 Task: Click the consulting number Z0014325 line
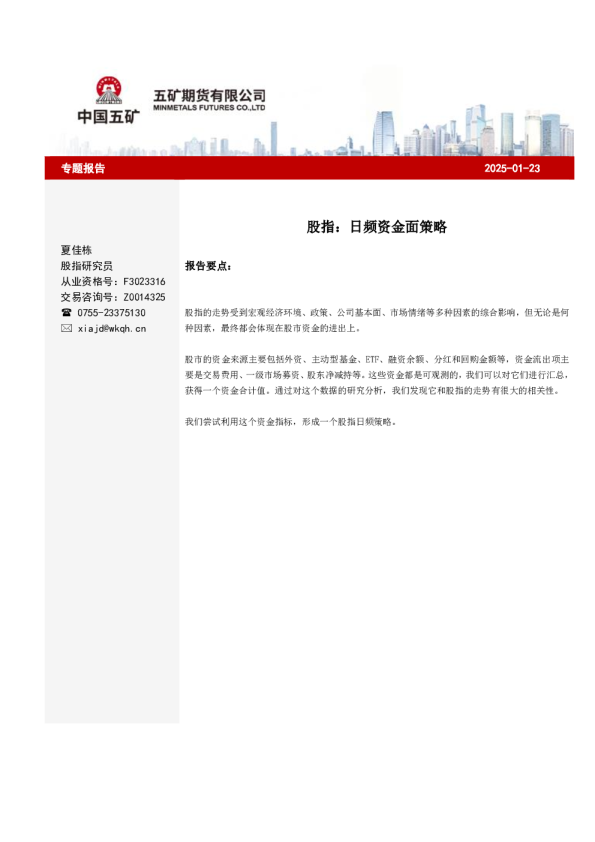tap(113, 297)
